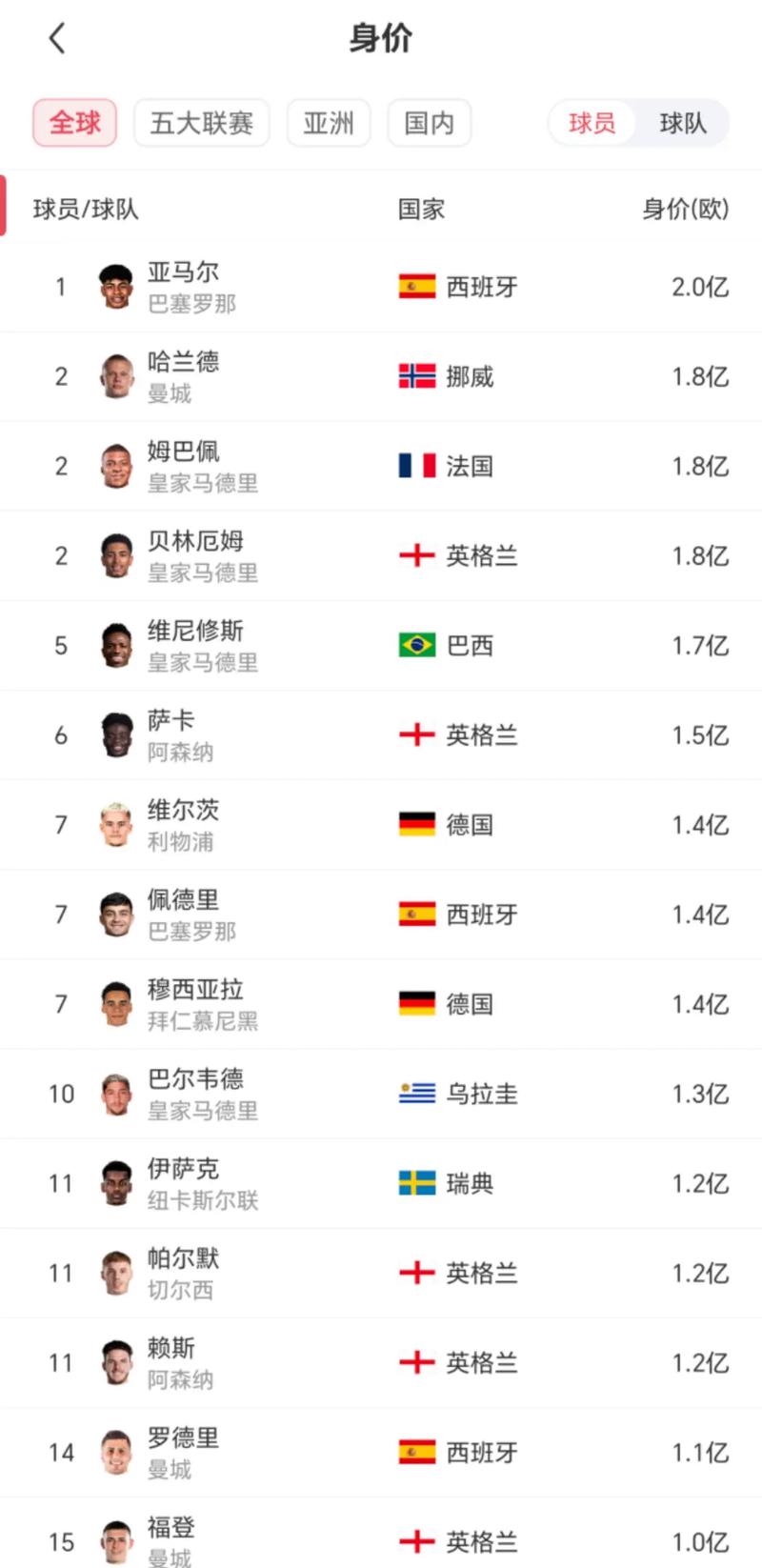Switch the toggle to 球员
This screenshot has width=762, height=1568.
tap(592, 123)
